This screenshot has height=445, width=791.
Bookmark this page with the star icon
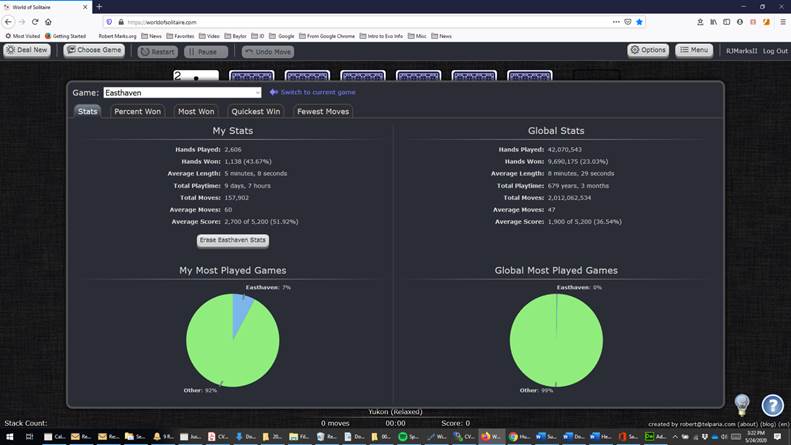point(640,21)
